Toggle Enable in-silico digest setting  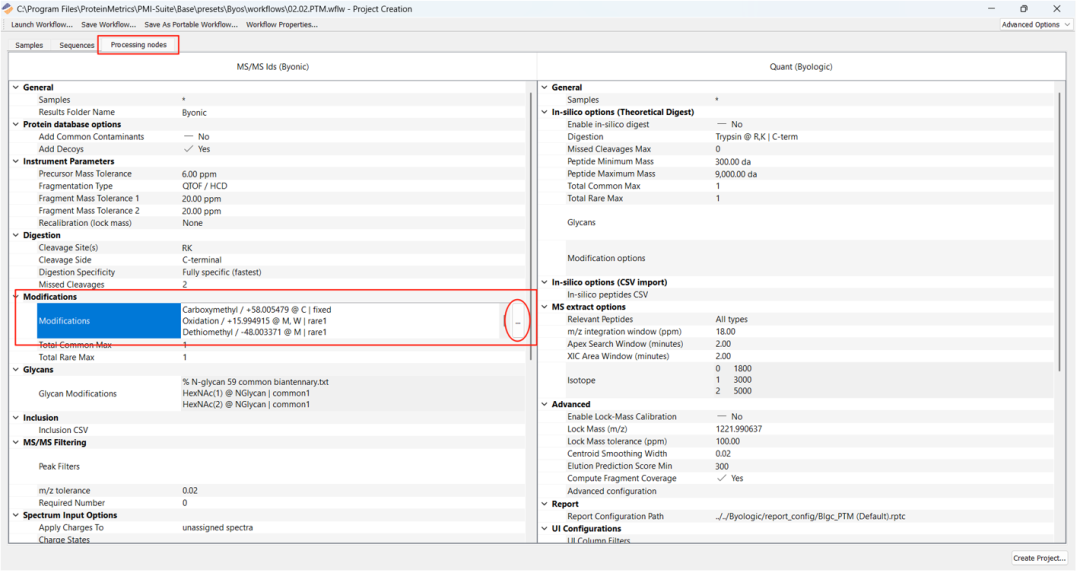(721, 125)
